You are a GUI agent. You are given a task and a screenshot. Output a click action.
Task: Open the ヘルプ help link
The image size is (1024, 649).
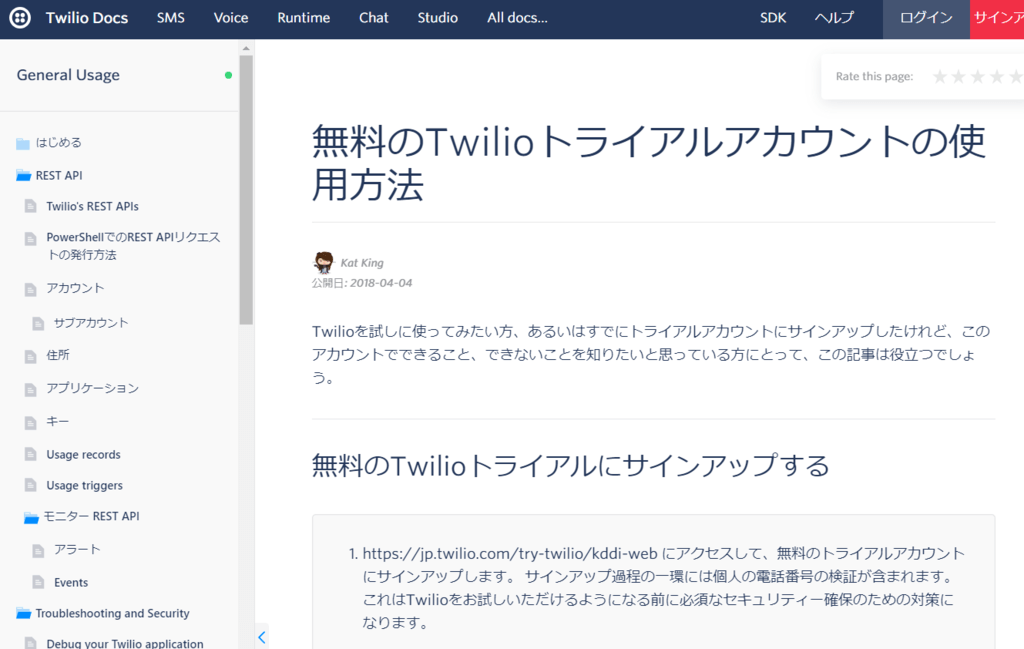click(x=834, y=18)
